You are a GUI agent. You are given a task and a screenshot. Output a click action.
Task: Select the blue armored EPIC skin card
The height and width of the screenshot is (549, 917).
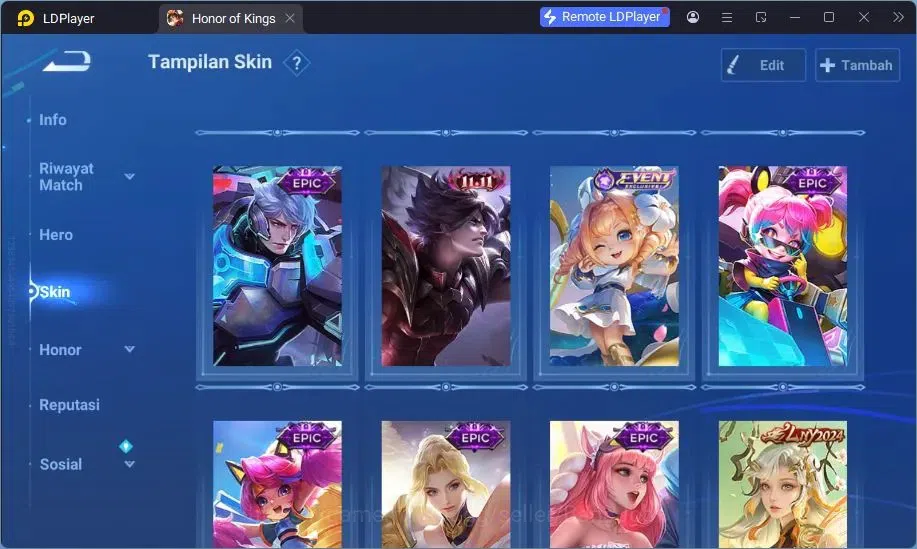tap(277, 266)
